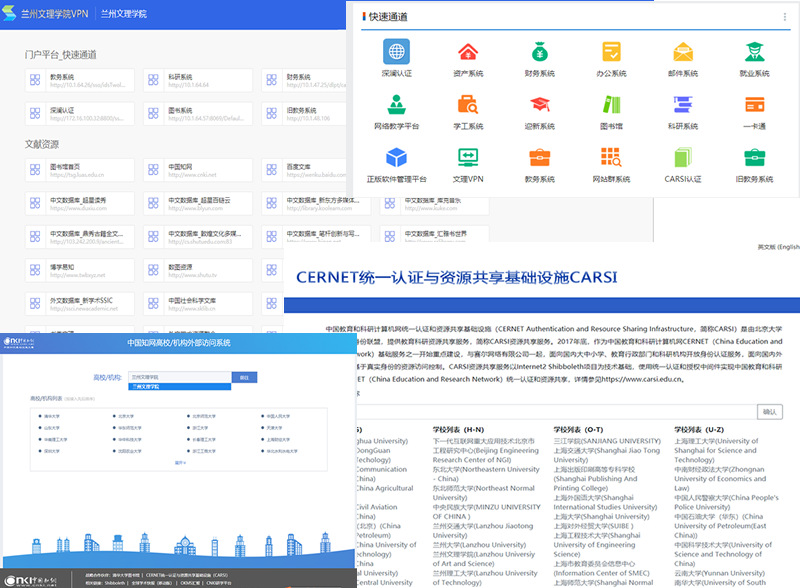Click 中国人民大学 in the institution list
The image size is (800, 588).
(278, 416)
